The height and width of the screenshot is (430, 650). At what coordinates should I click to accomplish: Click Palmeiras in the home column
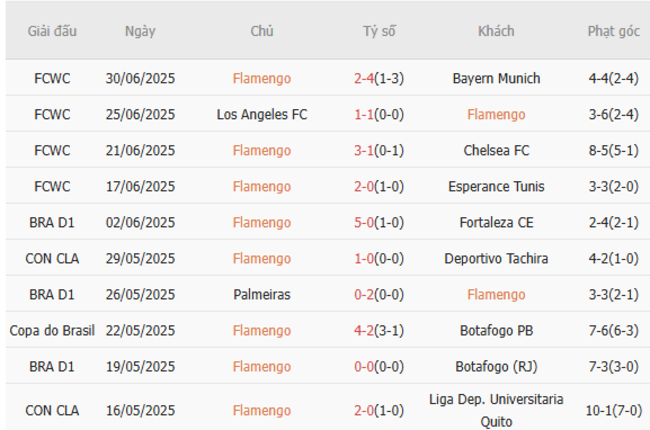261,294
